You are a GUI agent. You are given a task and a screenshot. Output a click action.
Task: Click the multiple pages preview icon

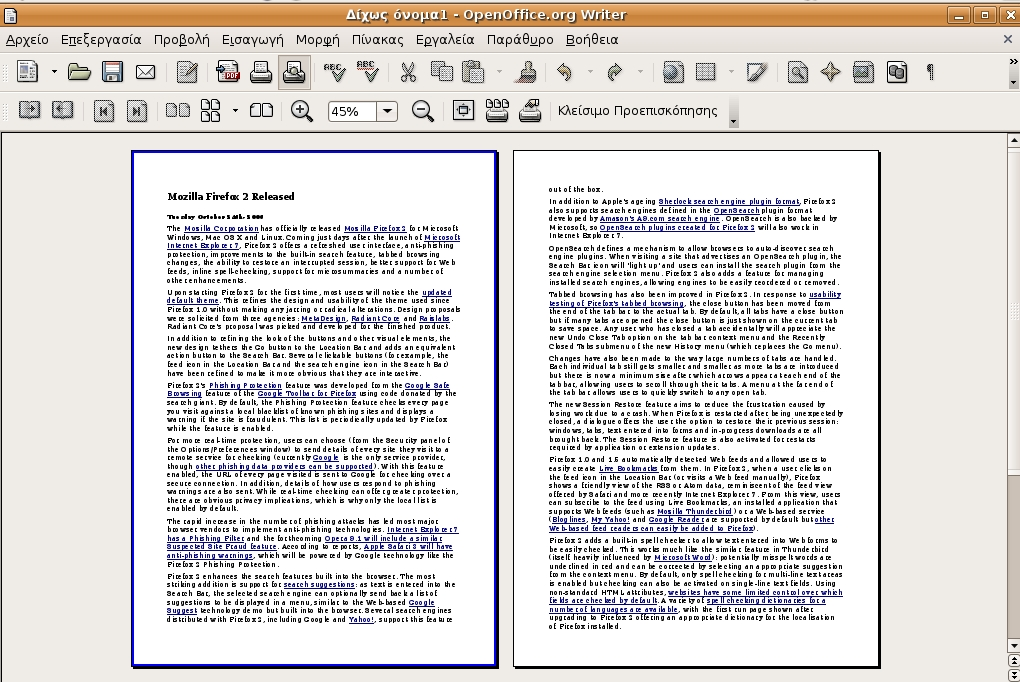point(210,110)
